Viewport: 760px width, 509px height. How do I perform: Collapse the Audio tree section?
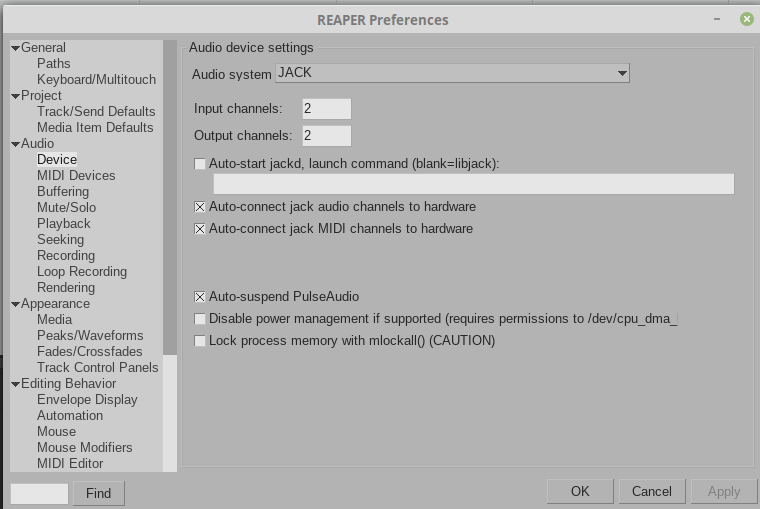click(15, 144)
